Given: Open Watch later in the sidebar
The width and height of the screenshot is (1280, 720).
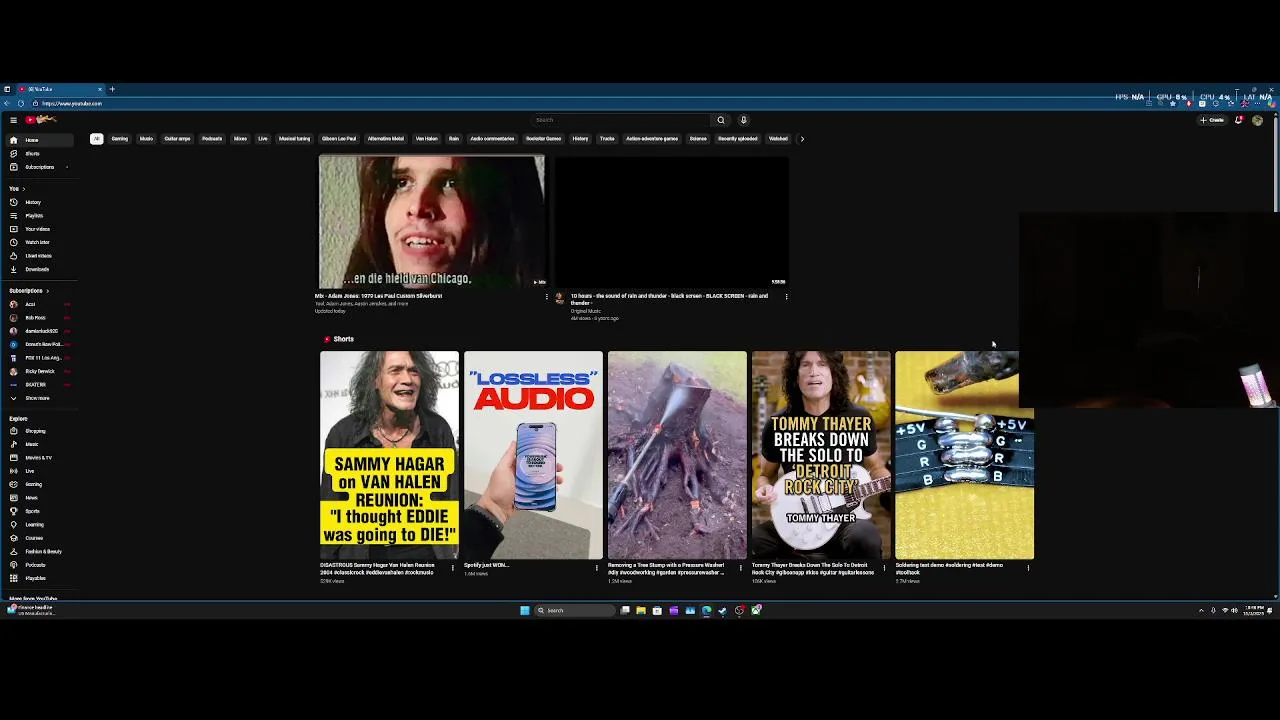Looking at the screenshot, I should click(40, 242).
